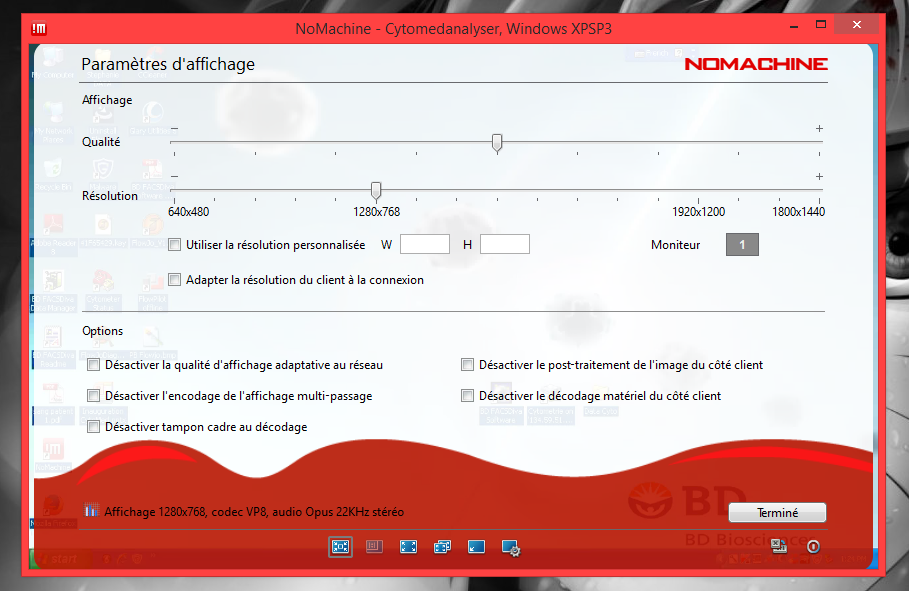Select Moniteur button 1

(742, 245)
